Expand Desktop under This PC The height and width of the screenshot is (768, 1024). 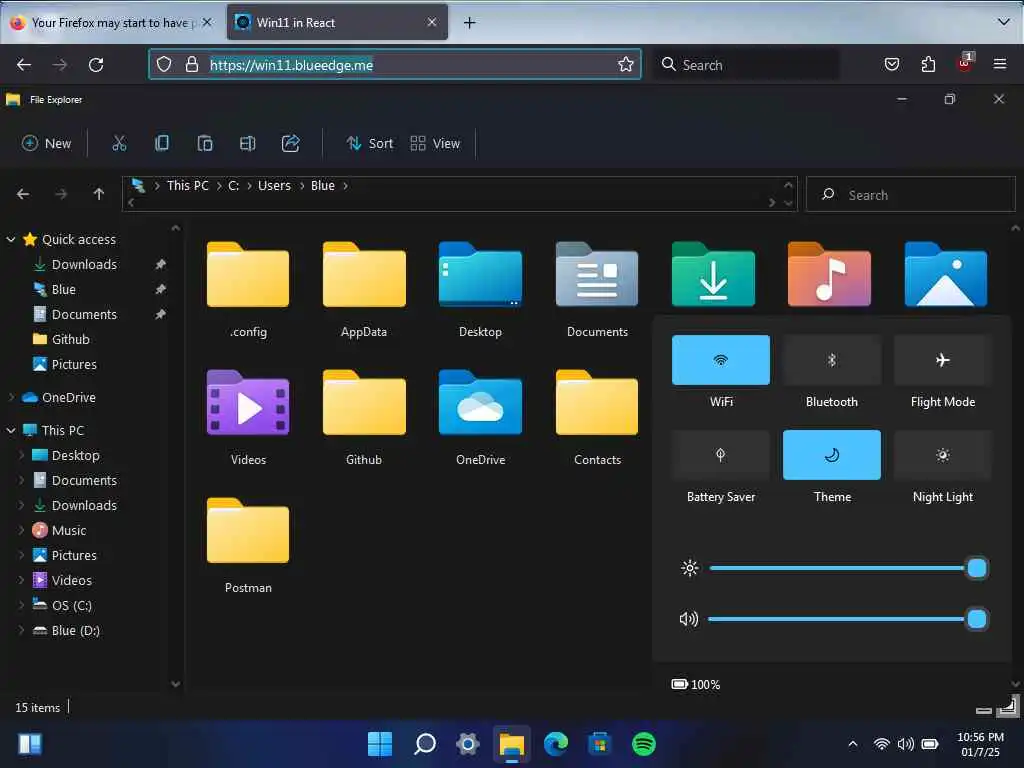(22, 455)
